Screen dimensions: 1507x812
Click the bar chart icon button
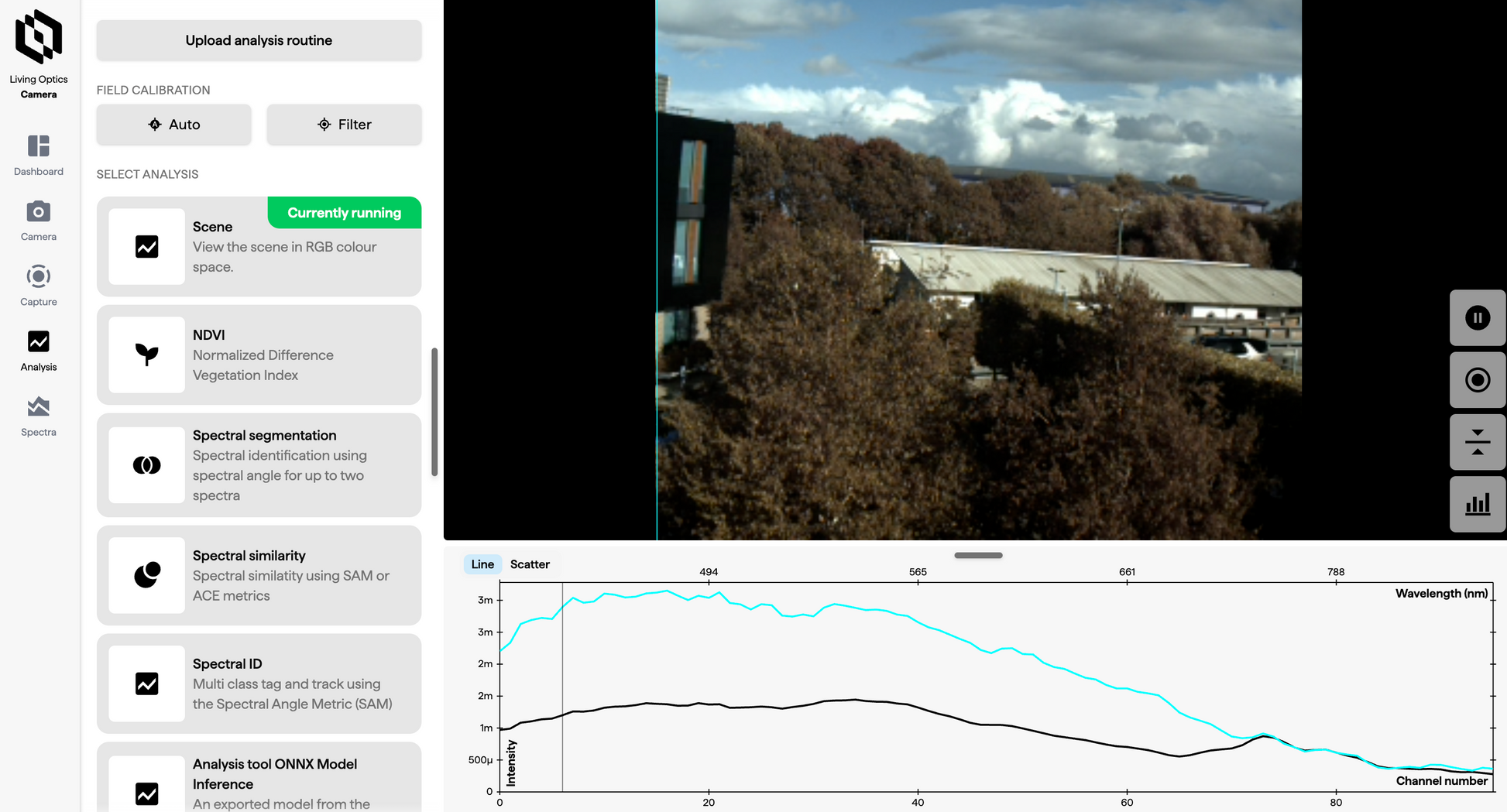tap(1478, 504)
